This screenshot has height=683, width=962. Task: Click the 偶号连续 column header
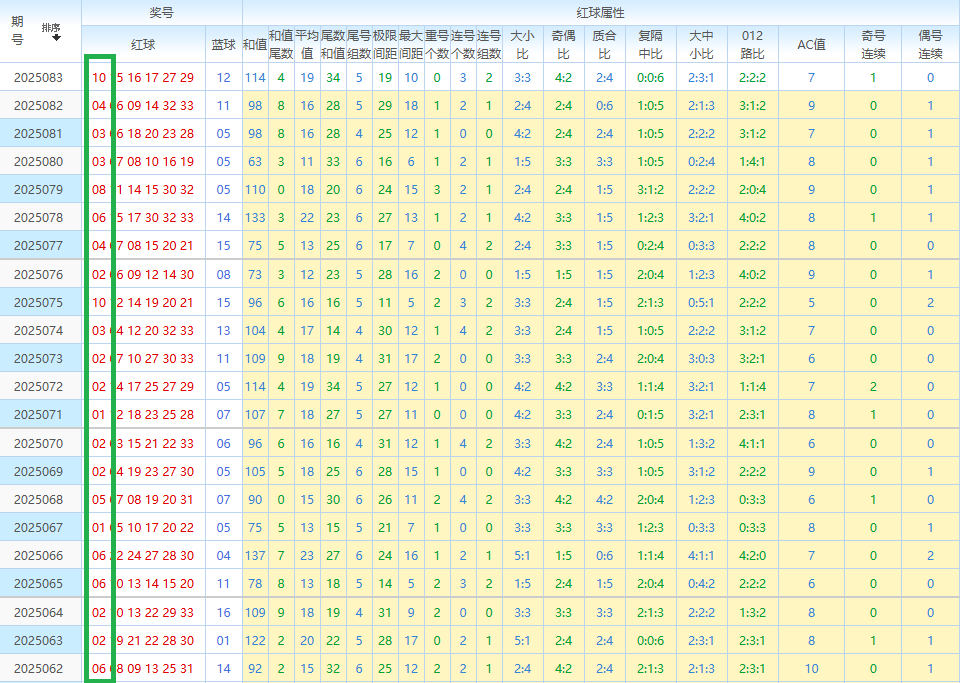(930, 45)
